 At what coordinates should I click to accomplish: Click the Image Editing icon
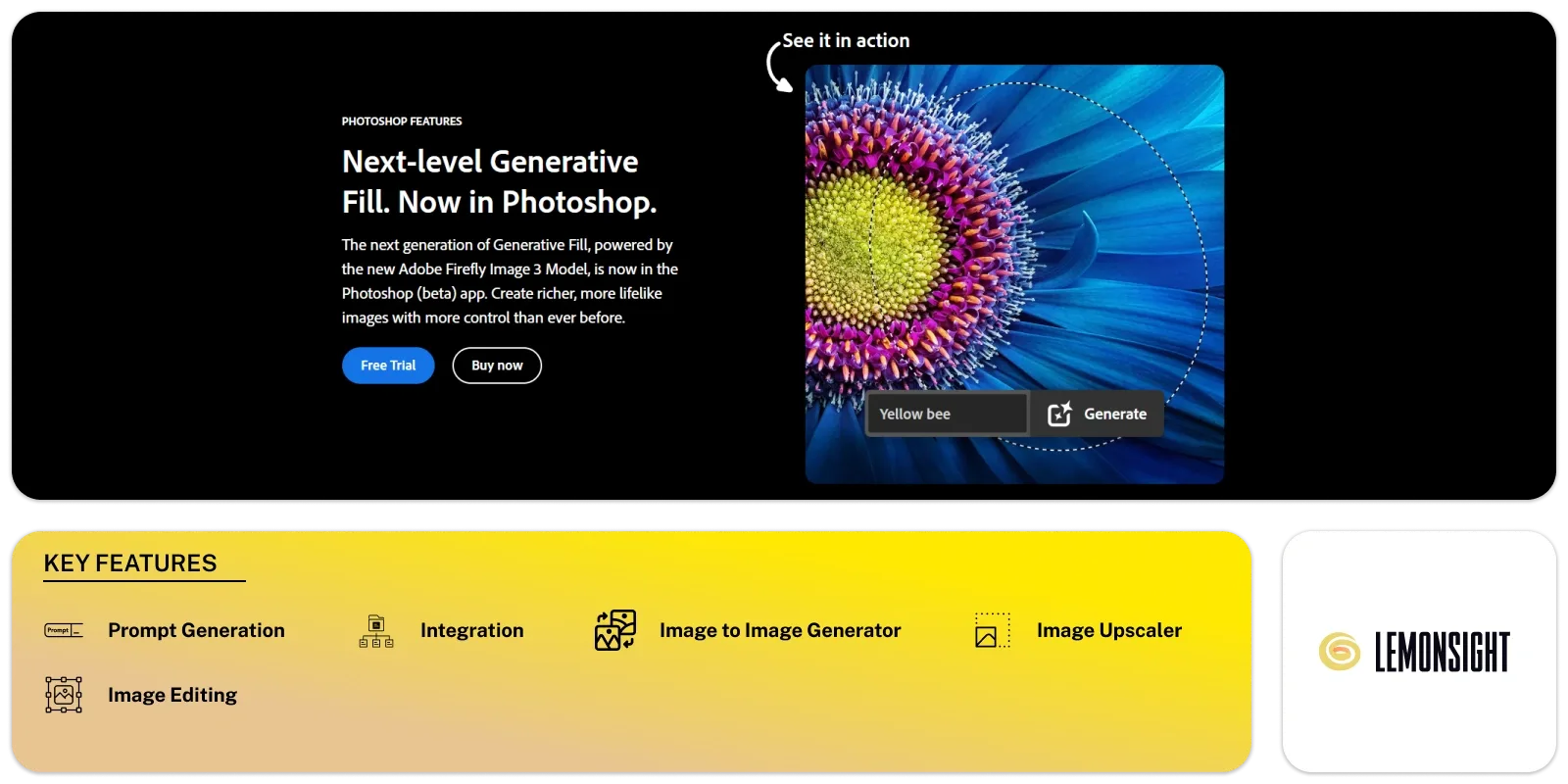click(64, 695)
